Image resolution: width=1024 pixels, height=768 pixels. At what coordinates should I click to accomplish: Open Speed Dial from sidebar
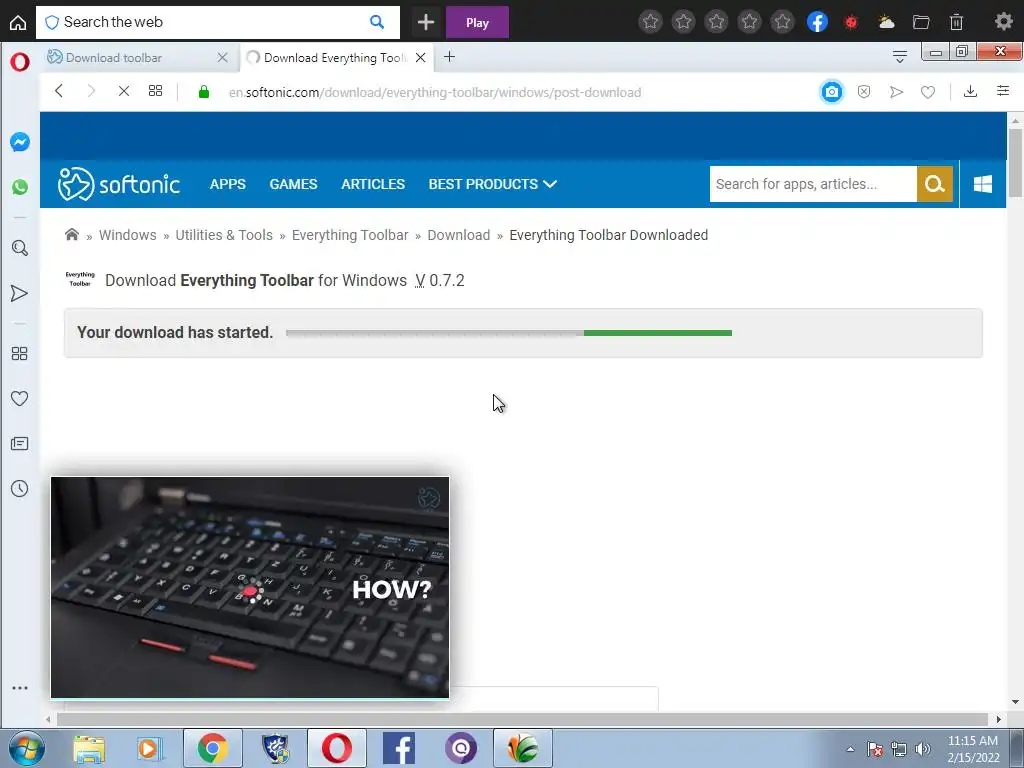tap(20, 353)
